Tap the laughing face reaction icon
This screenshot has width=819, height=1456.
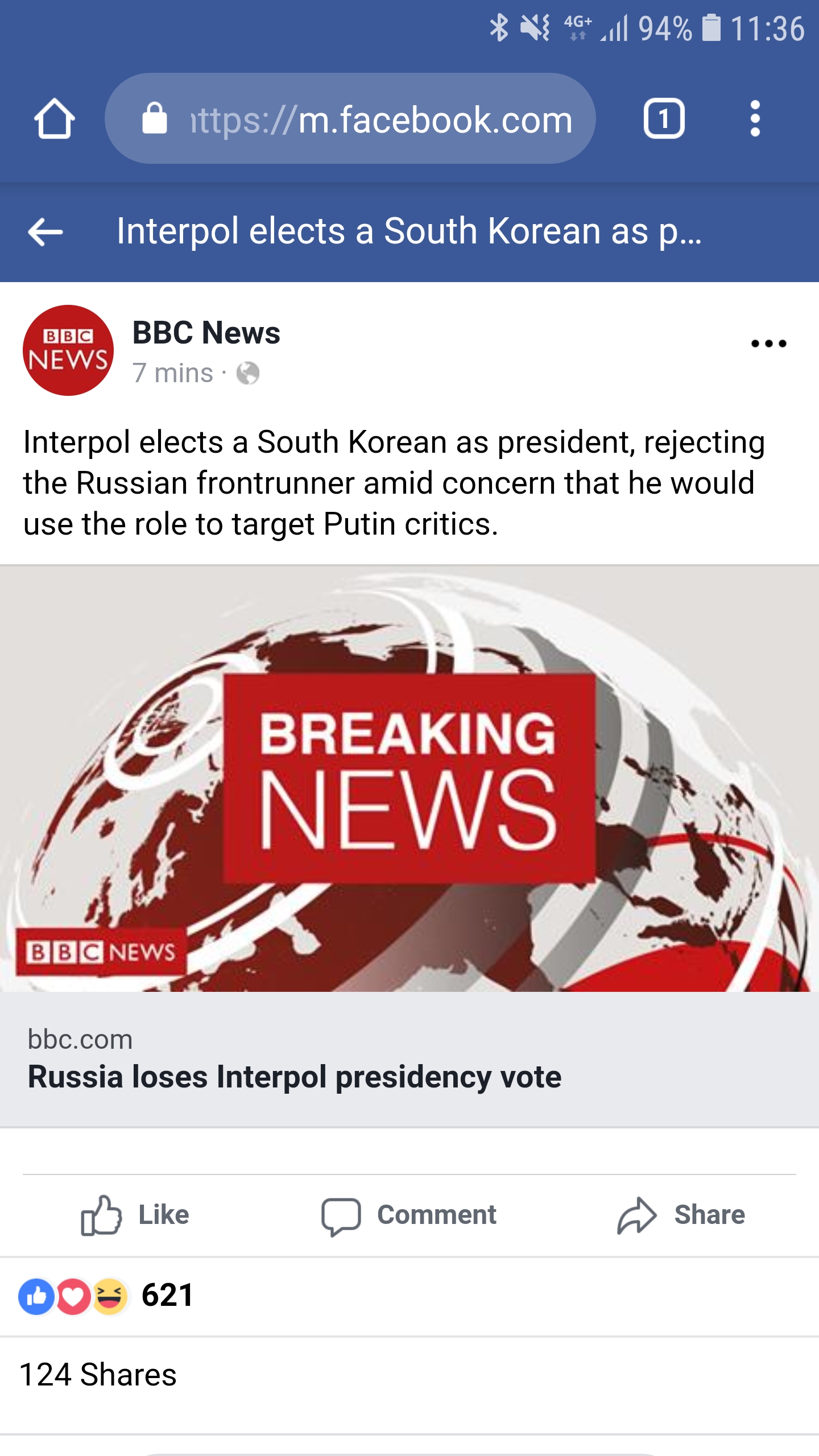tap(109, 1296)
